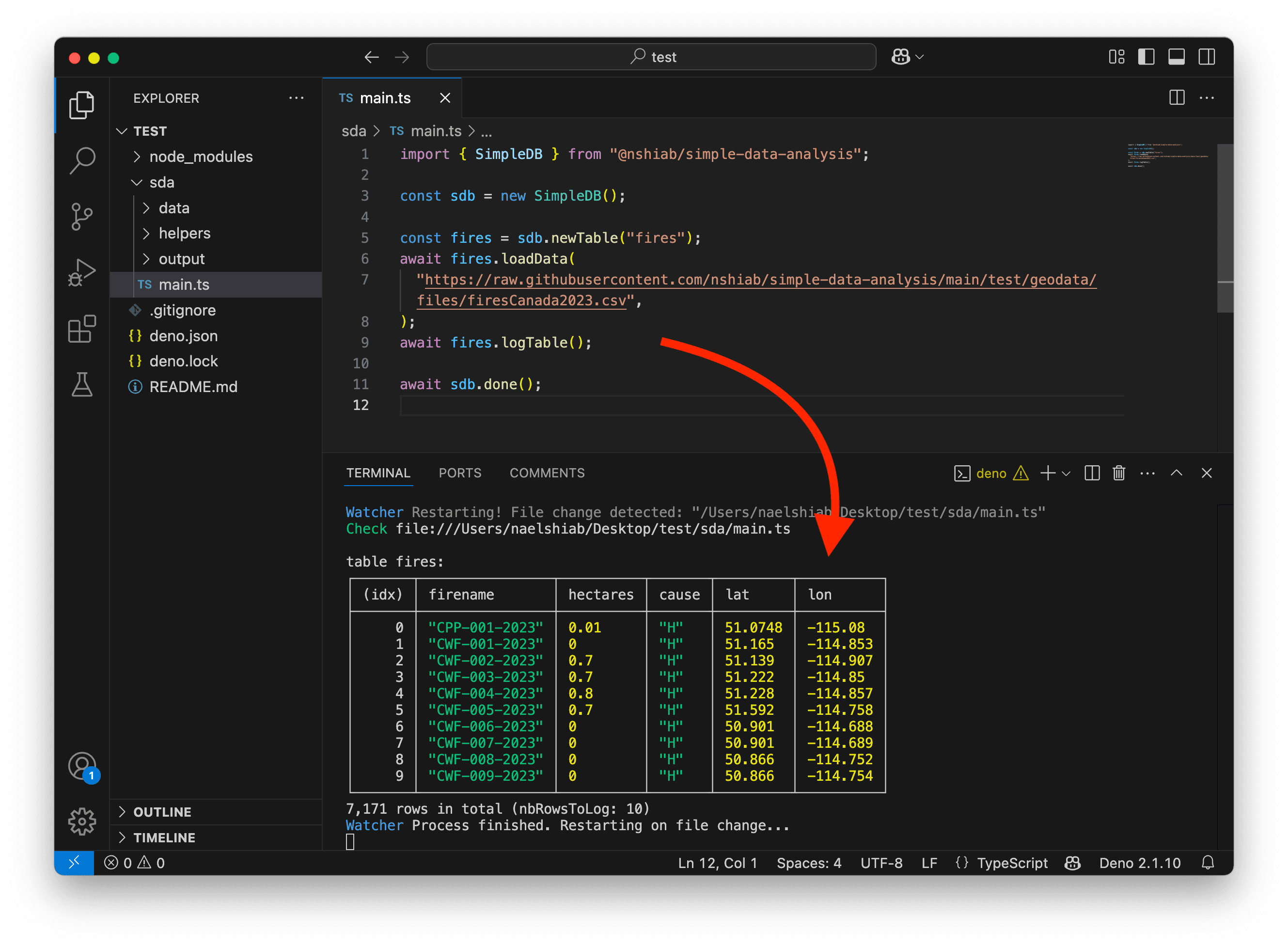The height and width of the screenshot is (947, 1288).
Task: Collapse the sda folder
Action: click(x=216, y=182)
